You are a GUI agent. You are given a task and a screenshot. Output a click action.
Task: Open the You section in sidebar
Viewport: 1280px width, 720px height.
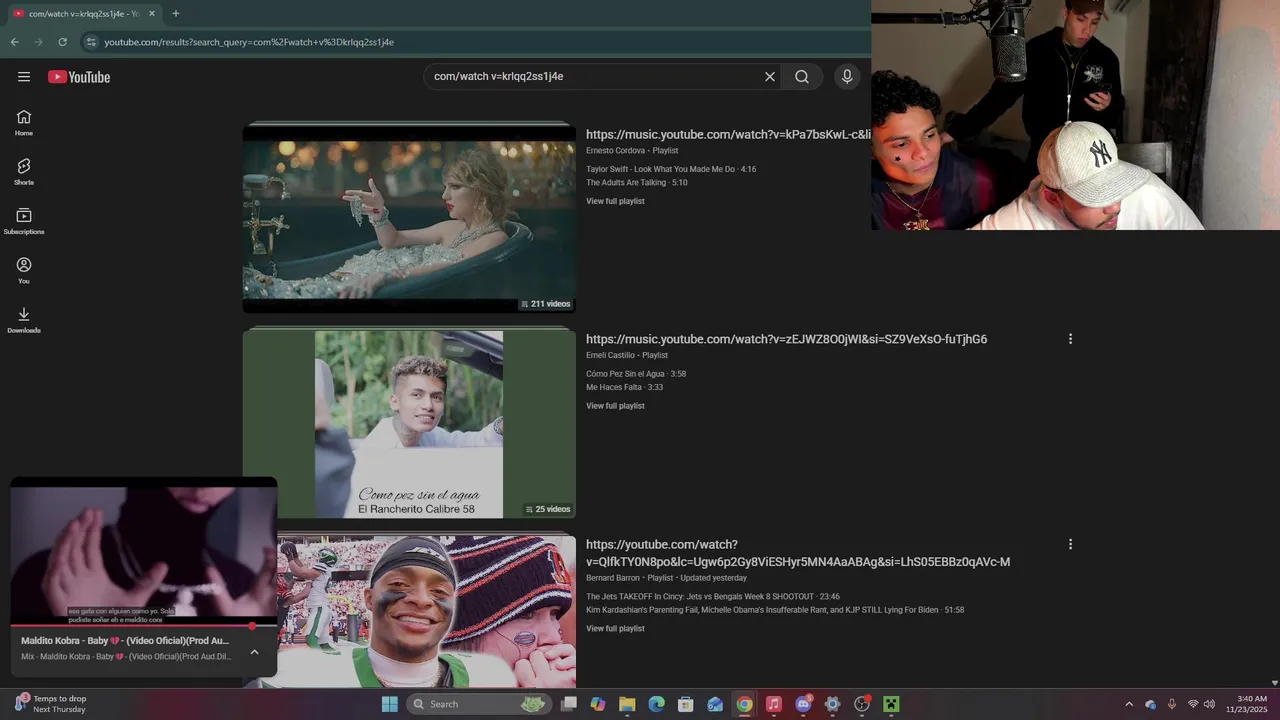point(24,271)
